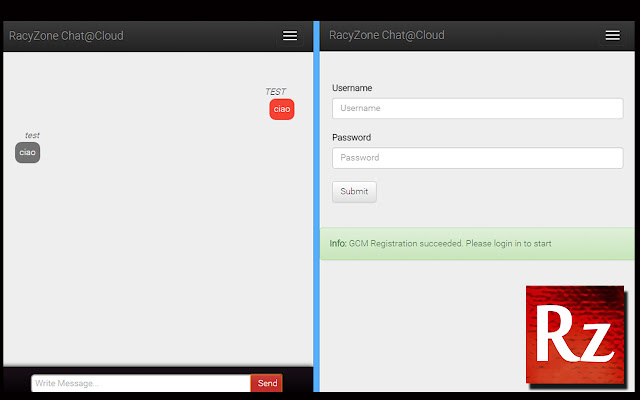Click the TEST sender name

[x=276, y=91]
